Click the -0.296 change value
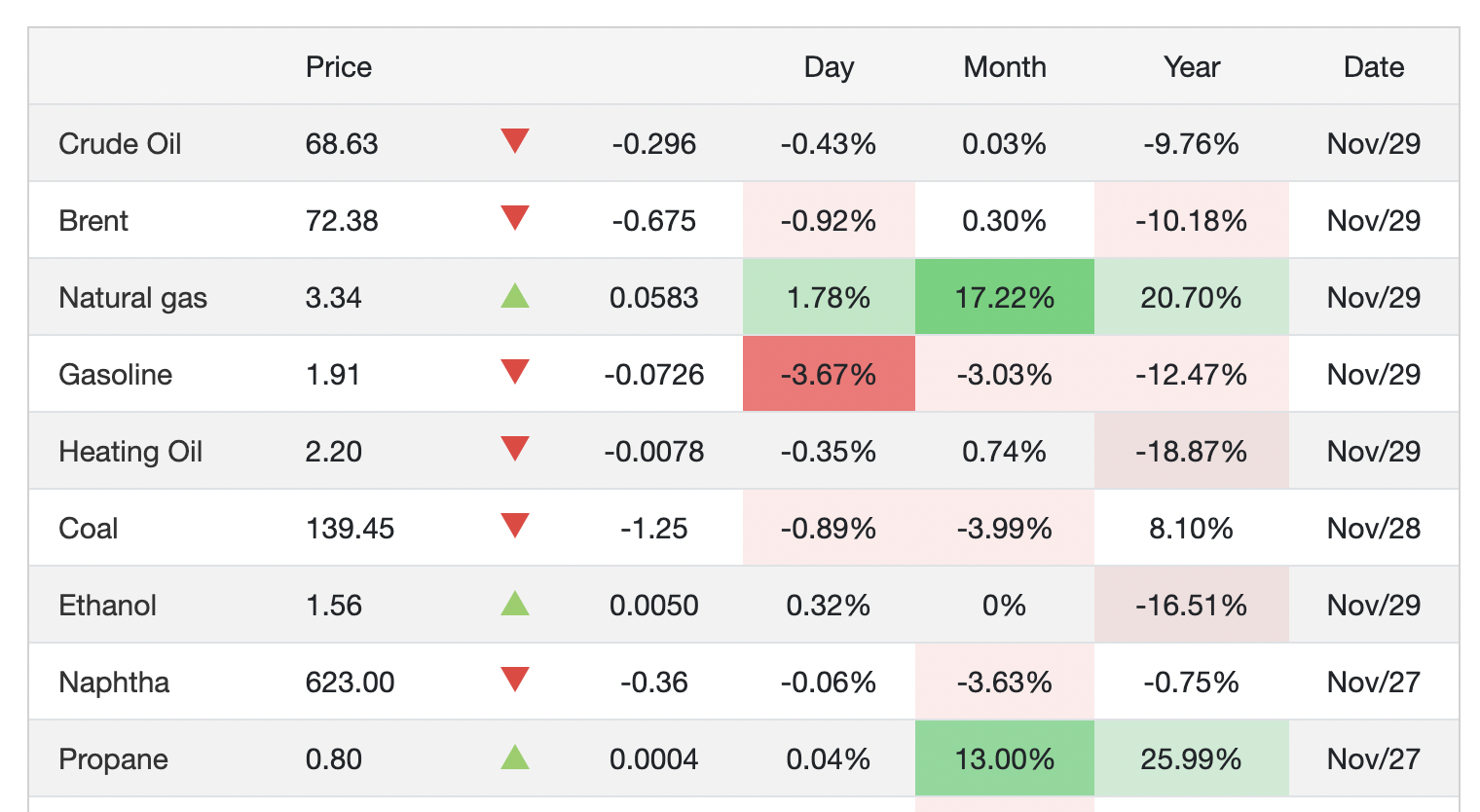 pos(654,144)
